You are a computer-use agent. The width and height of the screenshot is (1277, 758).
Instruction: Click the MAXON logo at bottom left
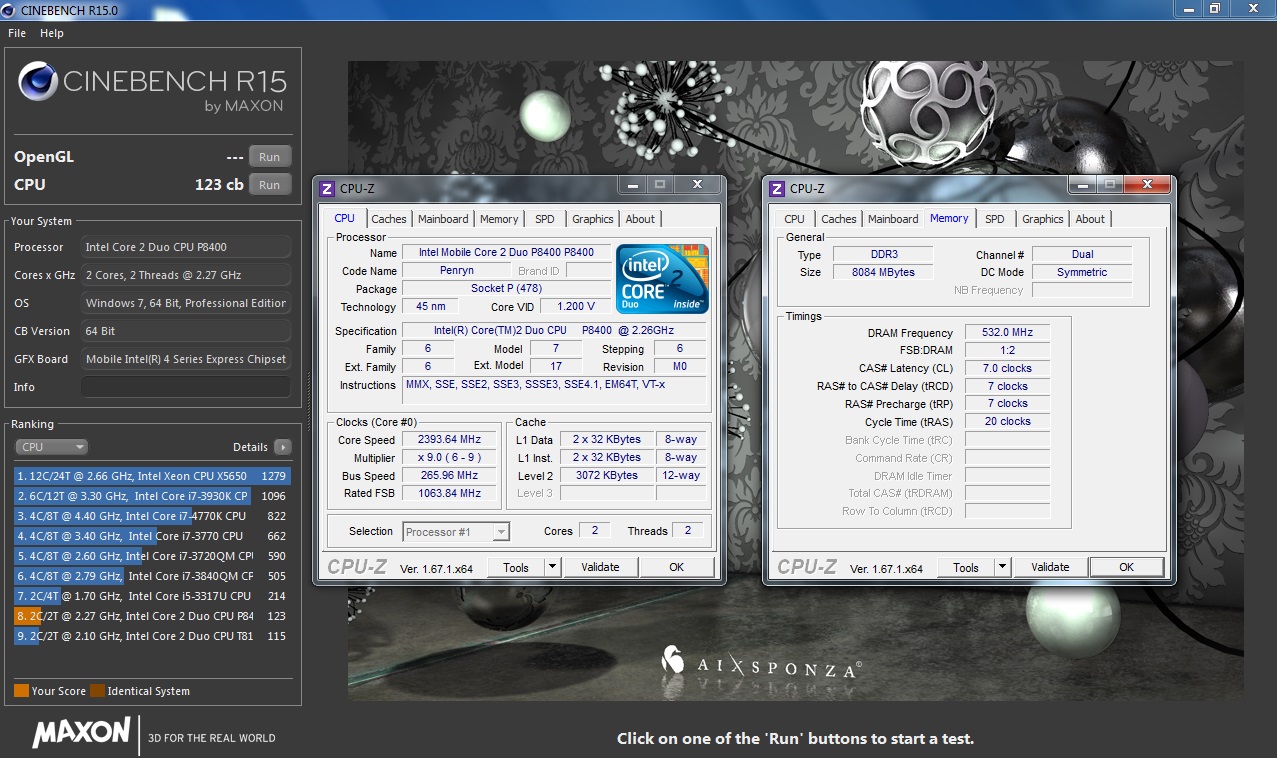pos(81,733)
